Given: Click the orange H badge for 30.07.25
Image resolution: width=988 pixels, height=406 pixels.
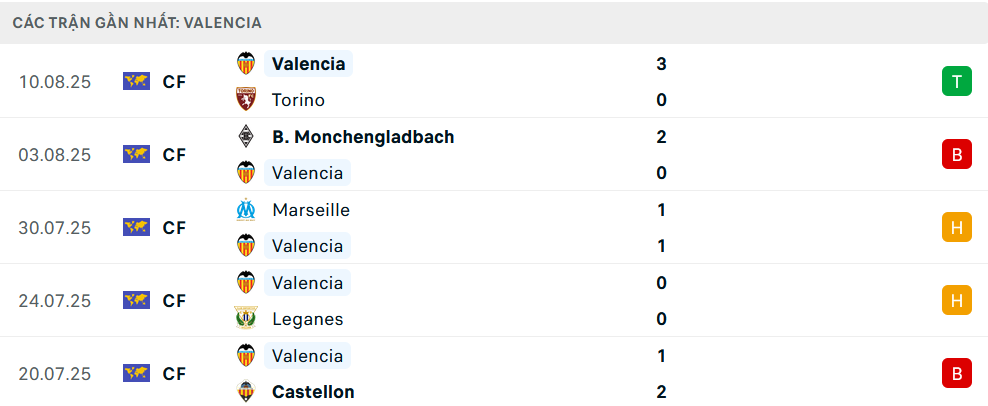Looking at the screenshot, I should click(x=956, y=228).
